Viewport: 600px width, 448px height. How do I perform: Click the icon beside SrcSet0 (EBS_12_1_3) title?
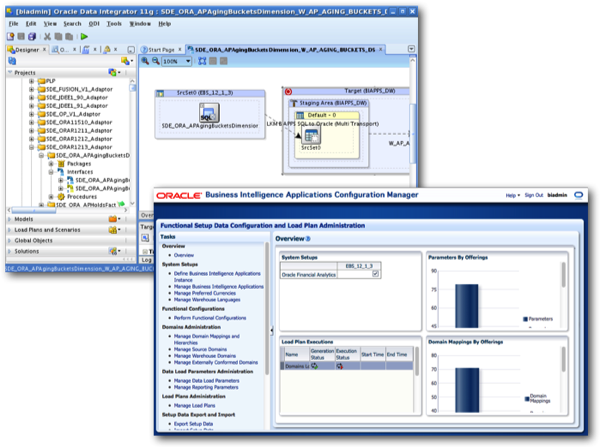(x=160, y=93)
